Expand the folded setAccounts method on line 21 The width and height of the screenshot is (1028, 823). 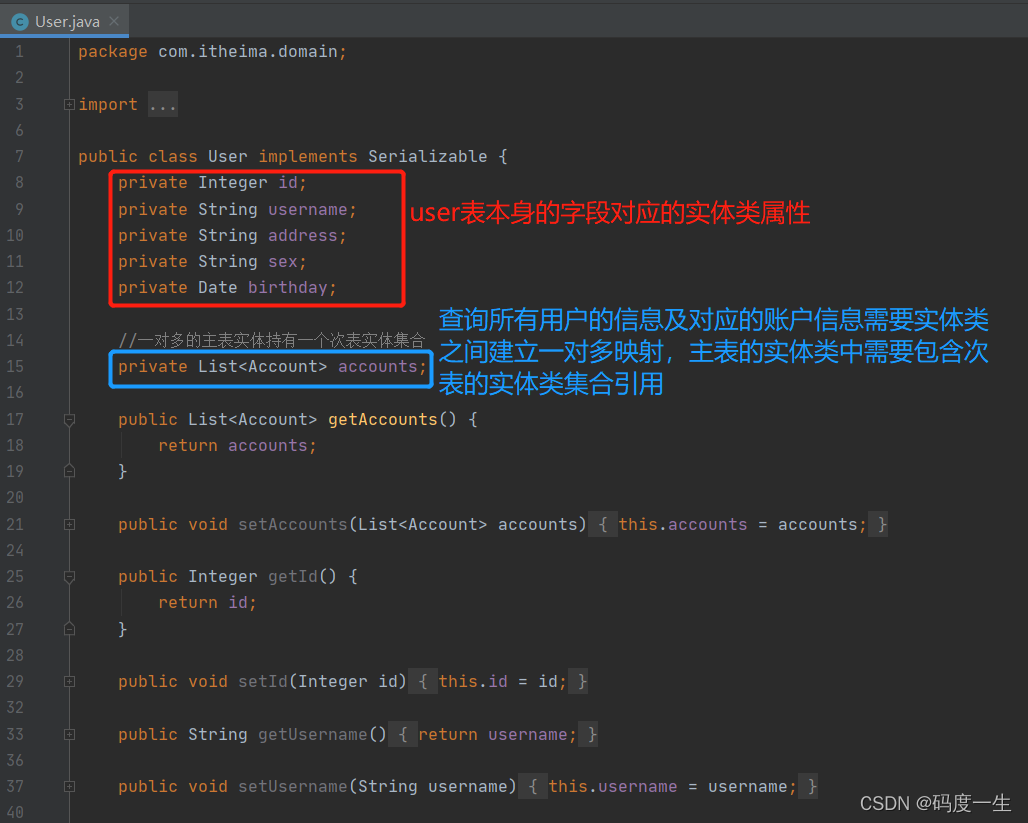coord(69,525)
